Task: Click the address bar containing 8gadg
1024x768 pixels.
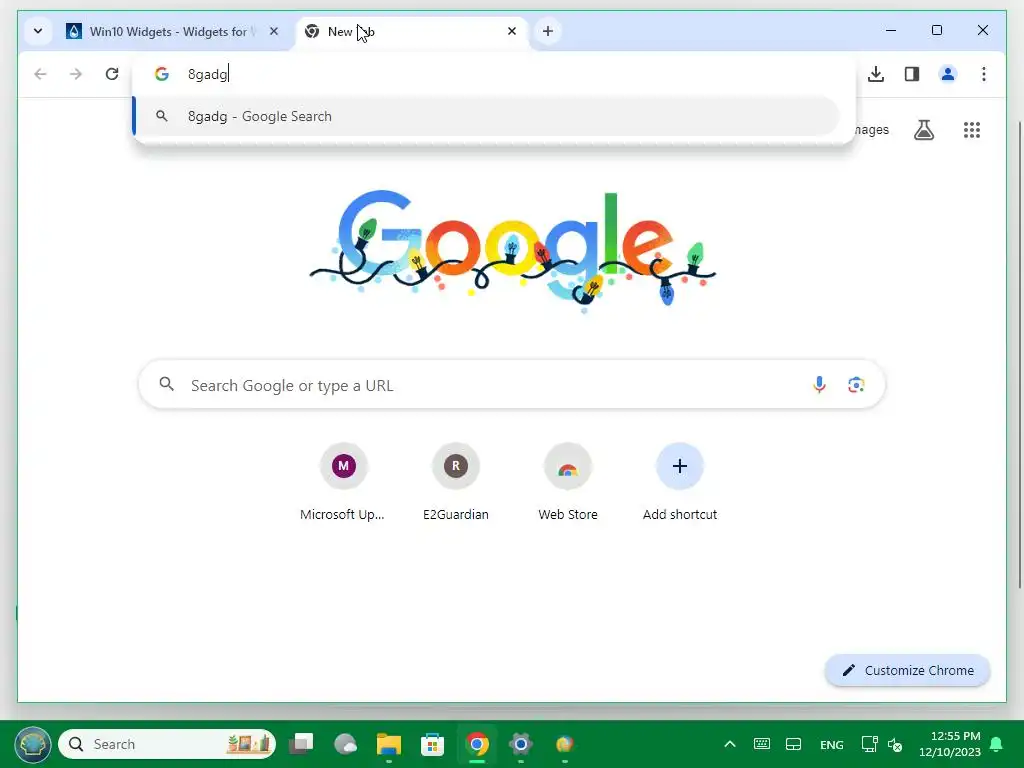Action: pyautogui.click(x=494, y=74)
